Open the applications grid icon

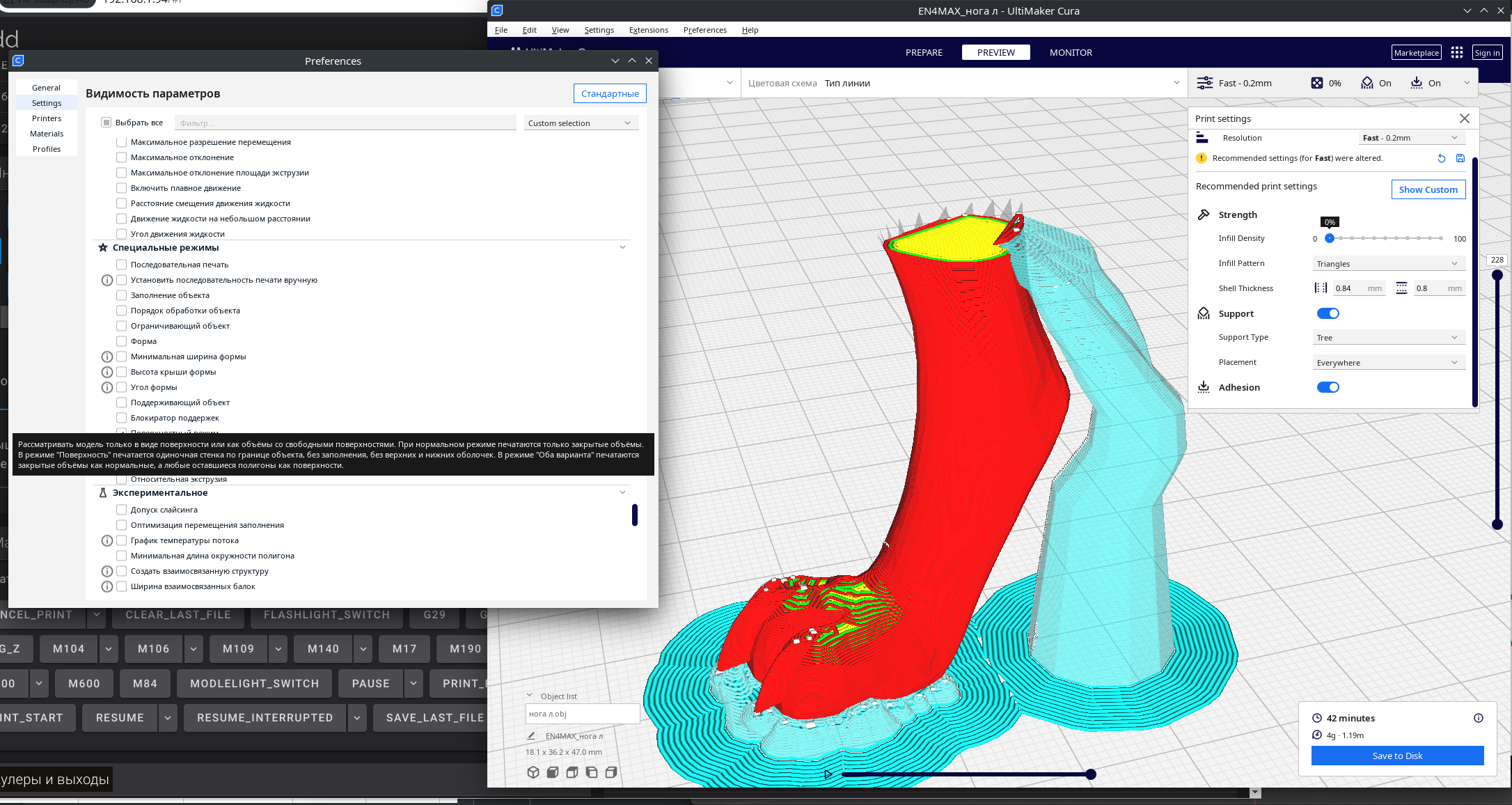point(1456,53)
